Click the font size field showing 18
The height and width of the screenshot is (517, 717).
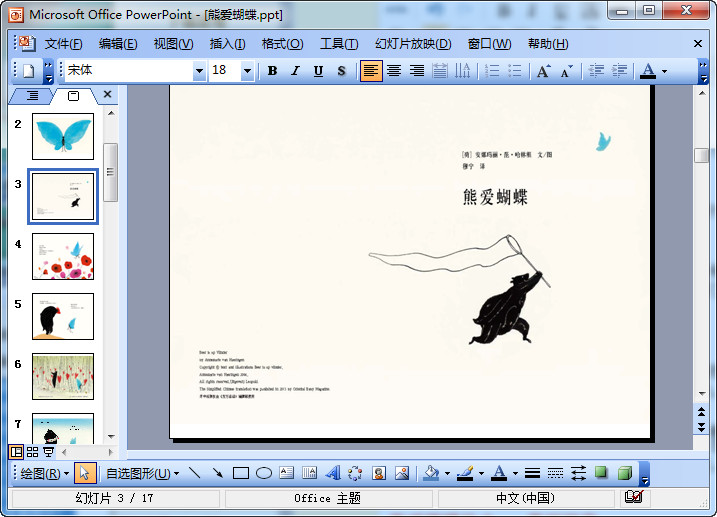pos(225,71)
